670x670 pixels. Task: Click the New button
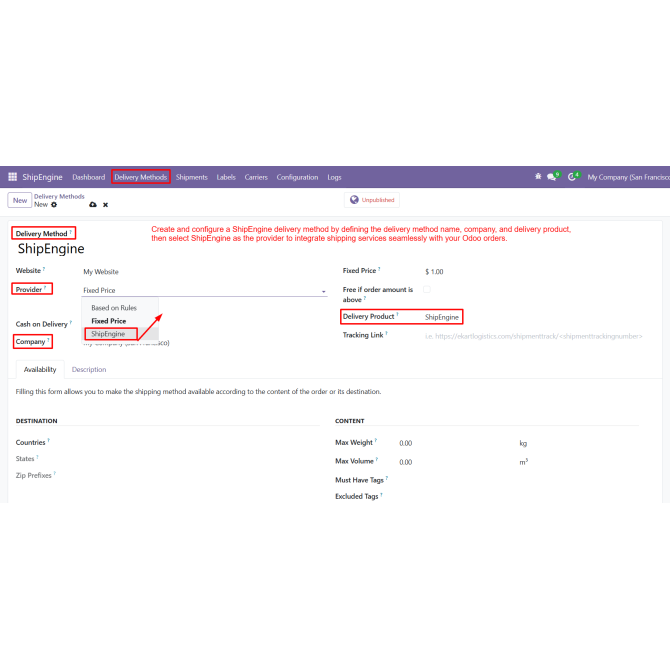(x=20, y=200)
